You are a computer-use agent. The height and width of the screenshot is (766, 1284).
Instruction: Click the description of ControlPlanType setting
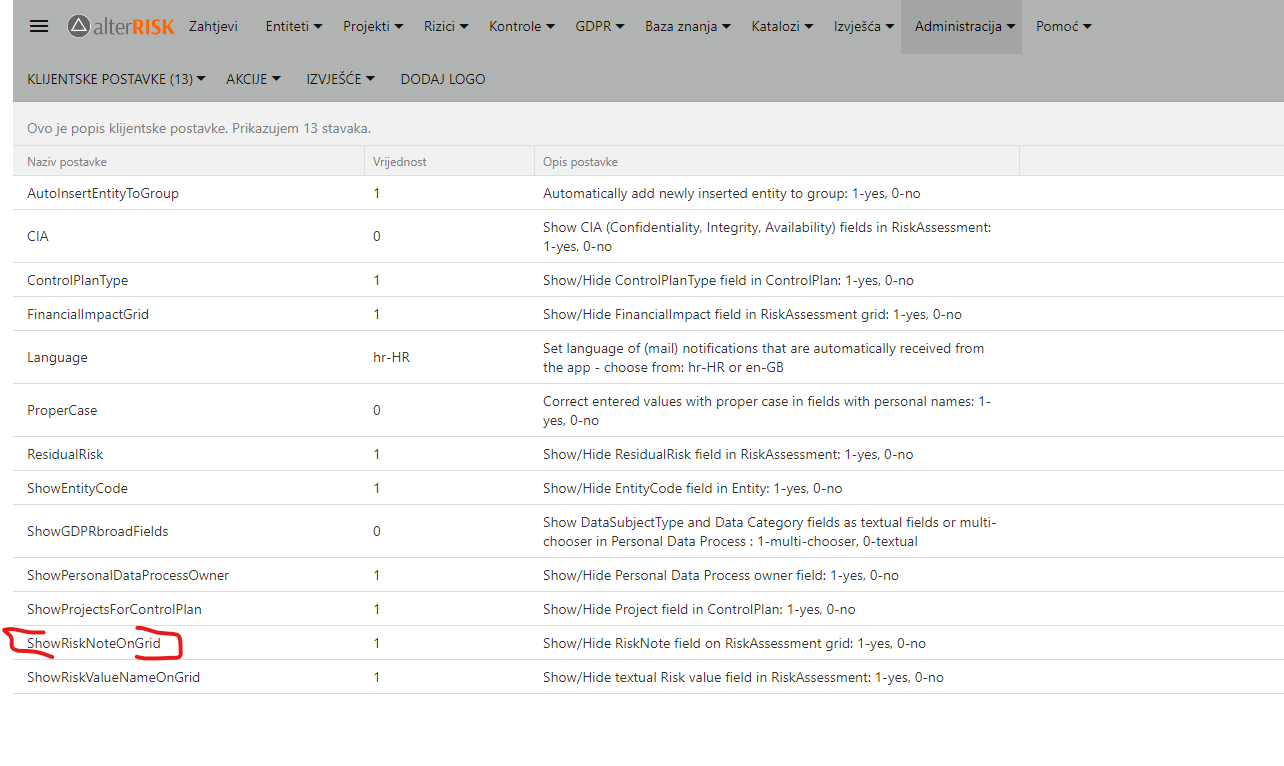[728, 280]
